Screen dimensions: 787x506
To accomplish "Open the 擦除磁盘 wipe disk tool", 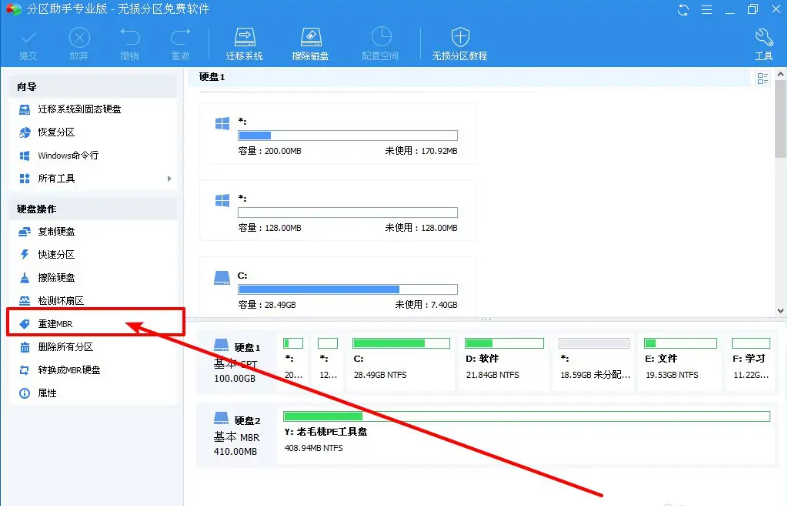I will pos(311,44).
